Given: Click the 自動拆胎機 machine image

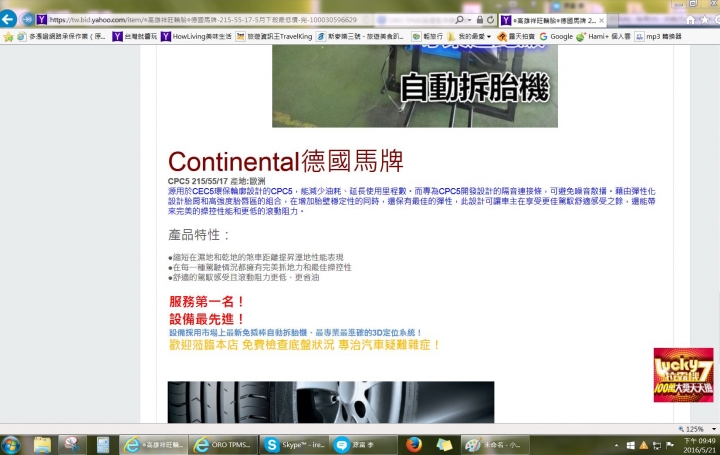Looking at the screenshot, I should pos(415,86).
